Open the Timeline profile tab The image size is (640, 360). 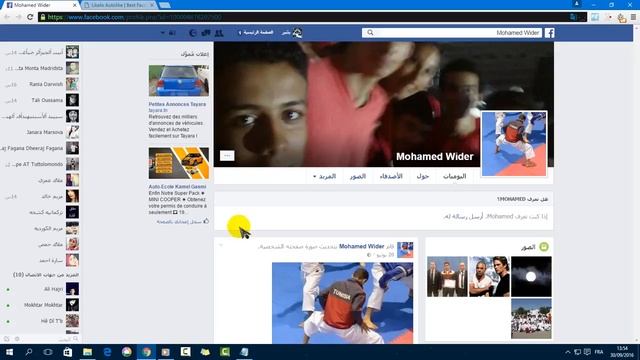tap(454, 176)
